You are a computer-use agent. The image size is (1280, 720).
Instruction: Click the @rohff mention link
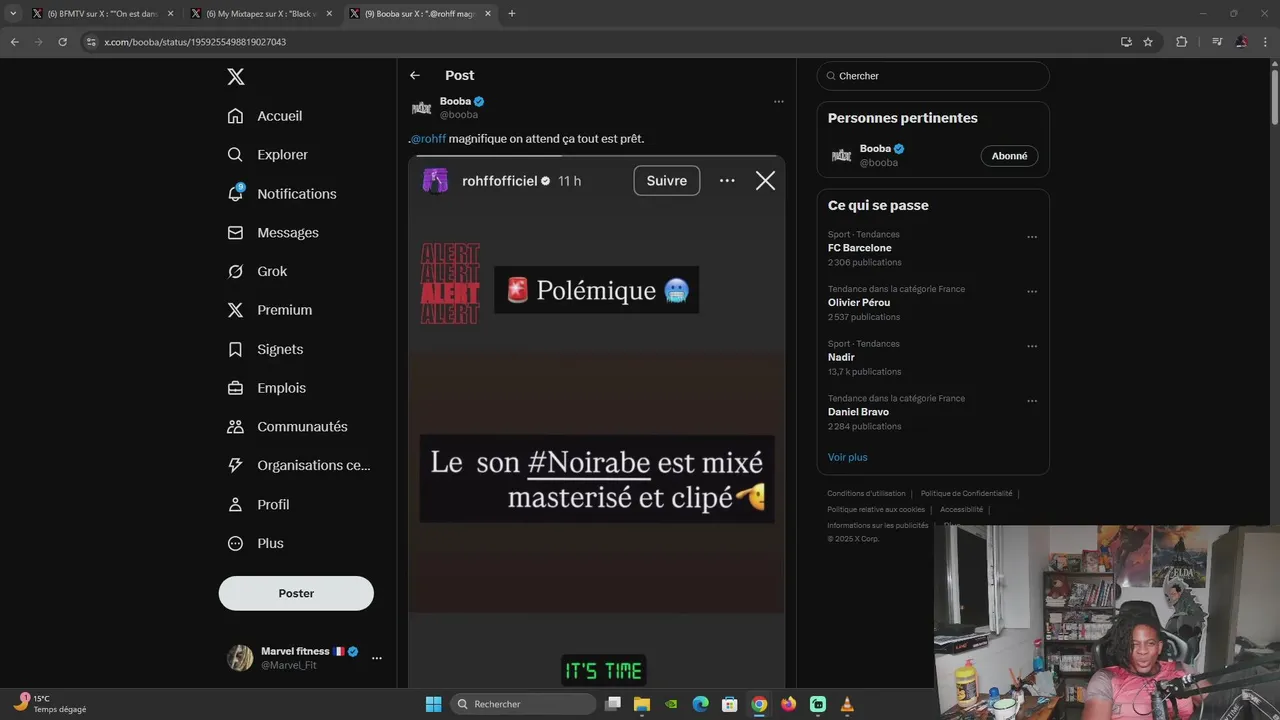click(x=428, y=139)
